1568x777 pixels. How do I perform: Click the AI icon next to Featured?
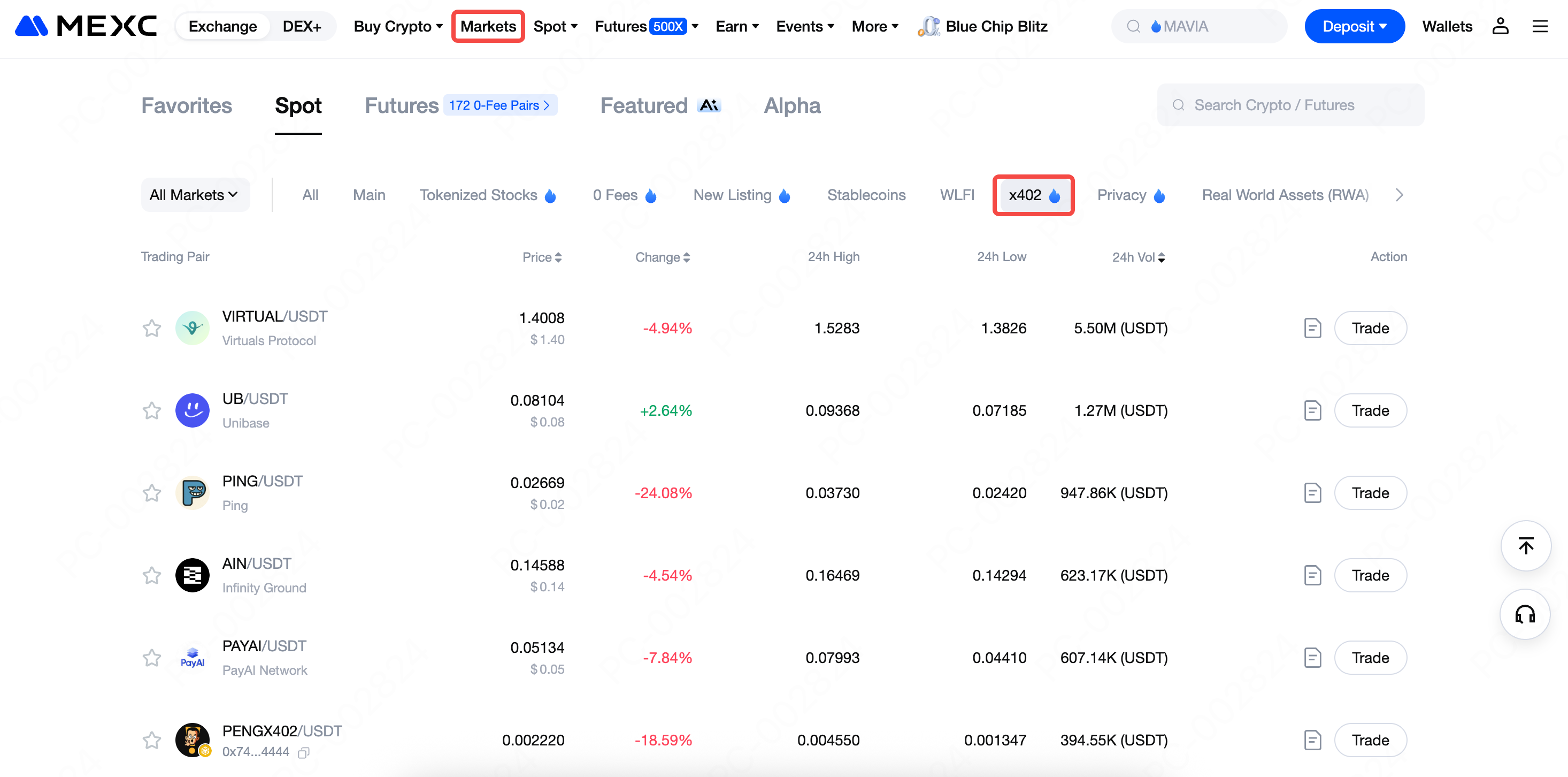[709, 105]
